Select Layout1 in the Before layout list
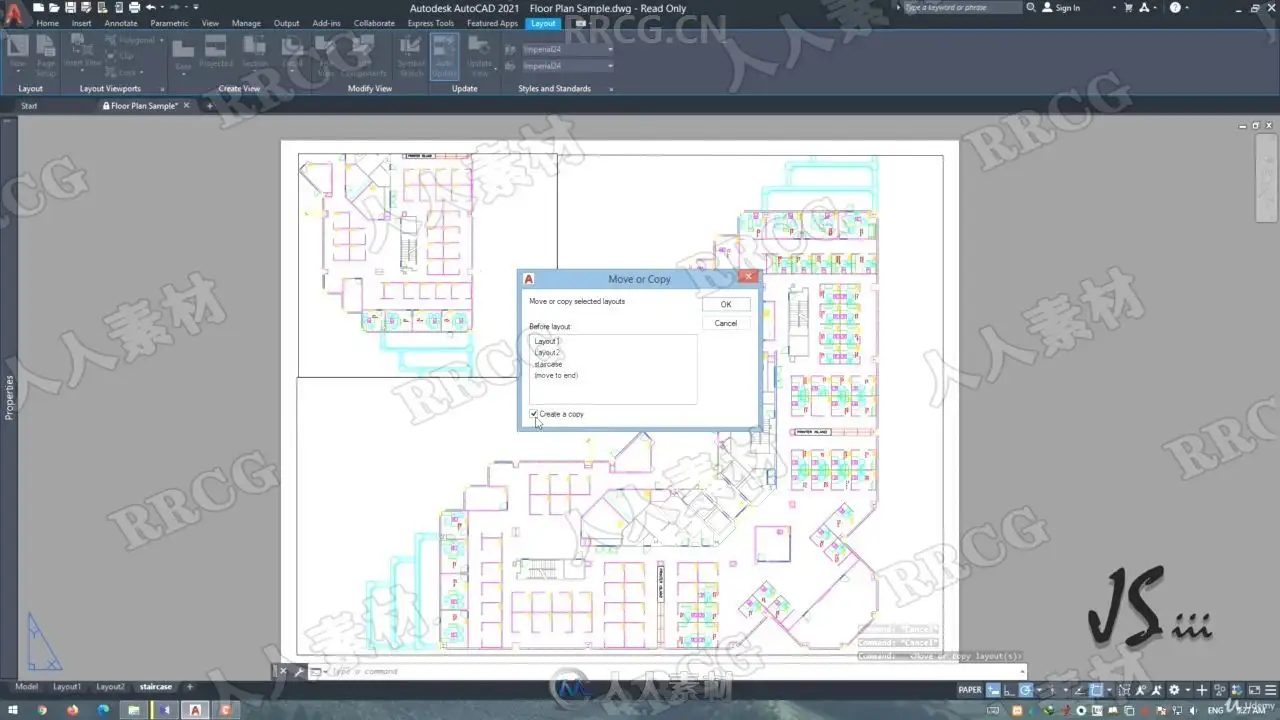 [x=547, y=342]
